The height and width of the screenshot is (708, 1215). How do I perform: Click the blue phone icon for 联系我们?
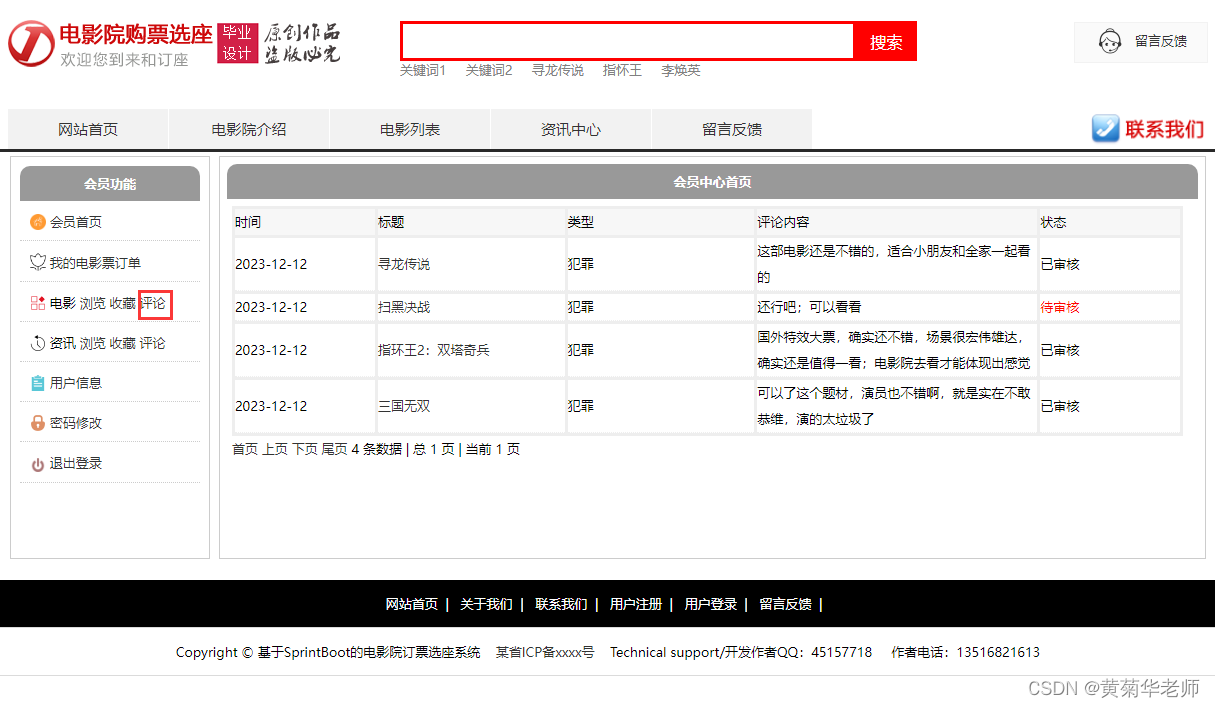1105,129
